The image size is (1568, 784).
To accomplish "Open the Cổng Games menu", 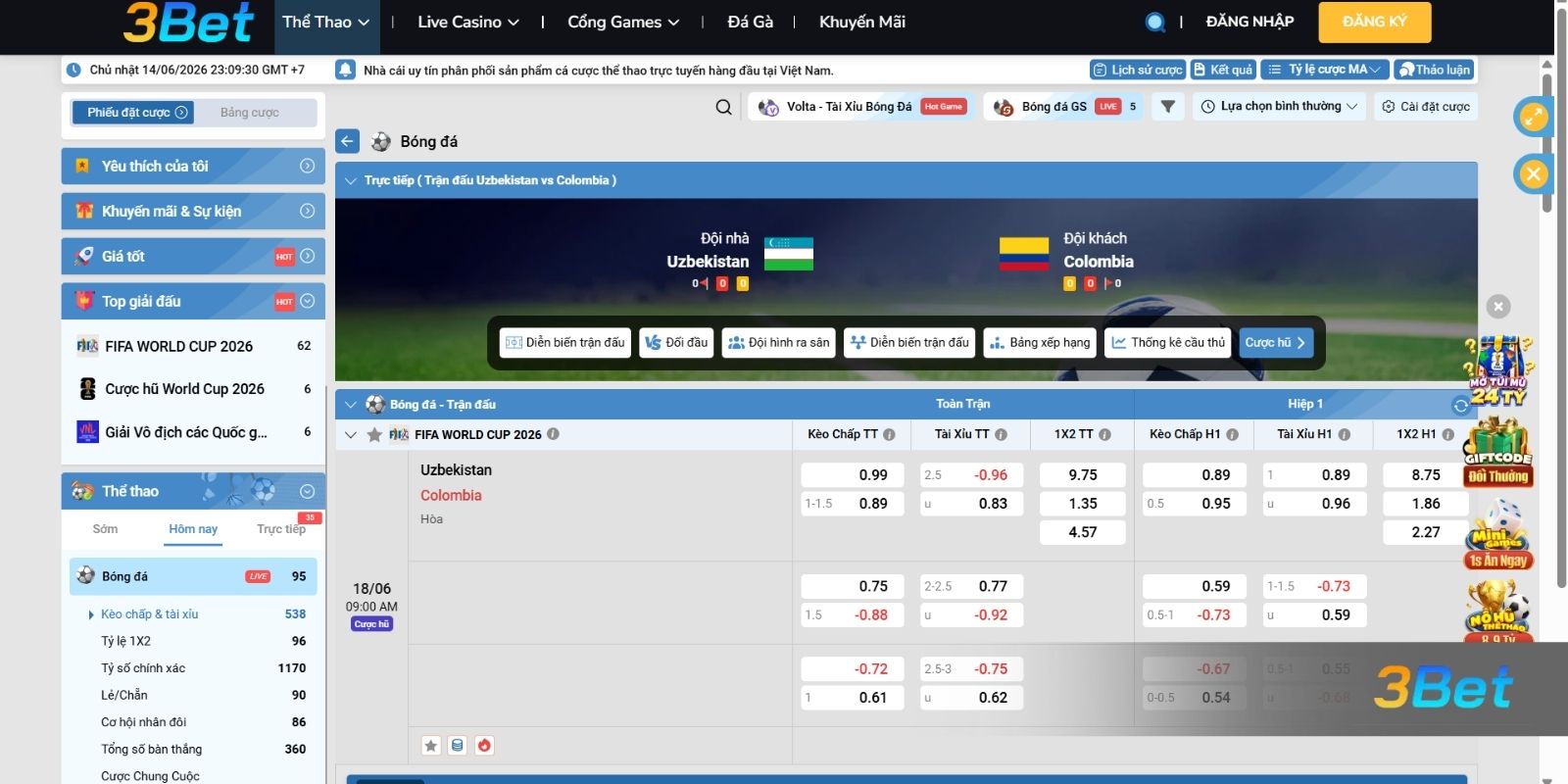I will point(623,22).
